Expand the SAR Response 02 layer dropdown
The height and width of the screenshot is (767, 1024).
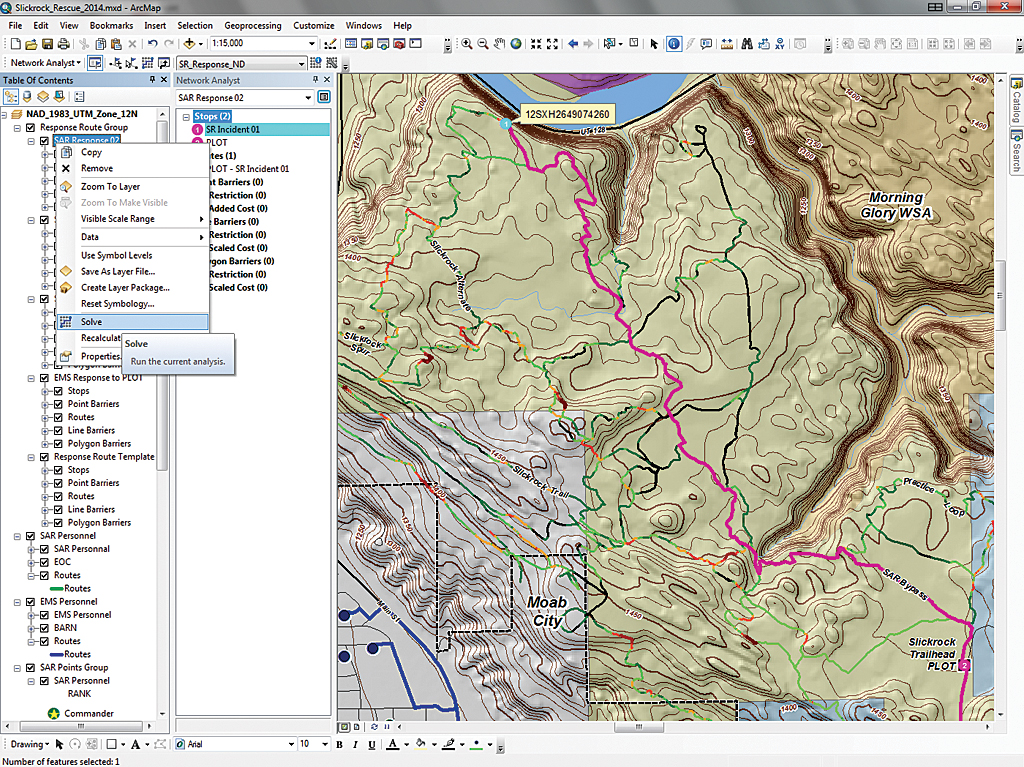pos(306,98)
